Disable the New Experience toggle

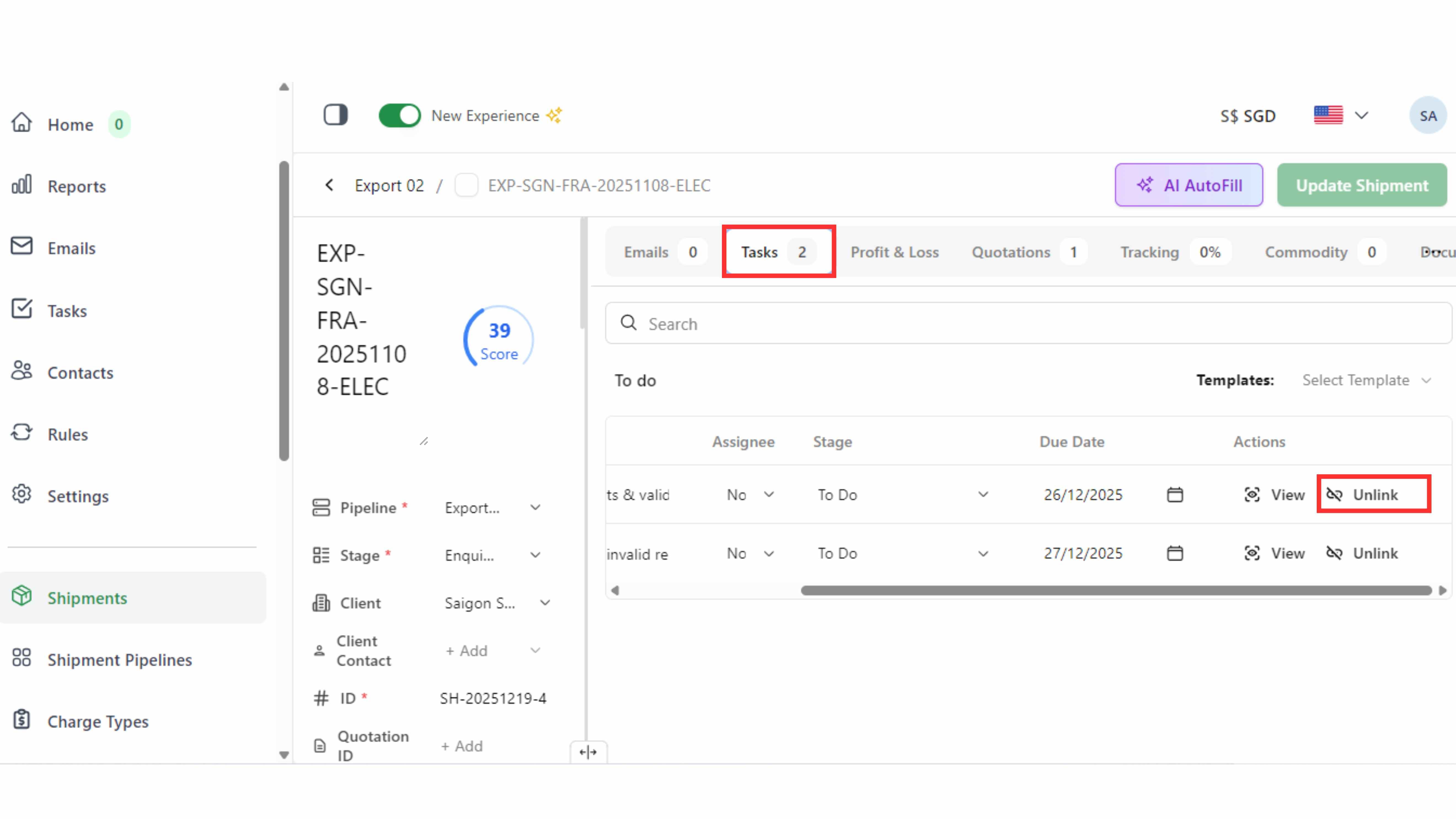[x=399, y=115]
